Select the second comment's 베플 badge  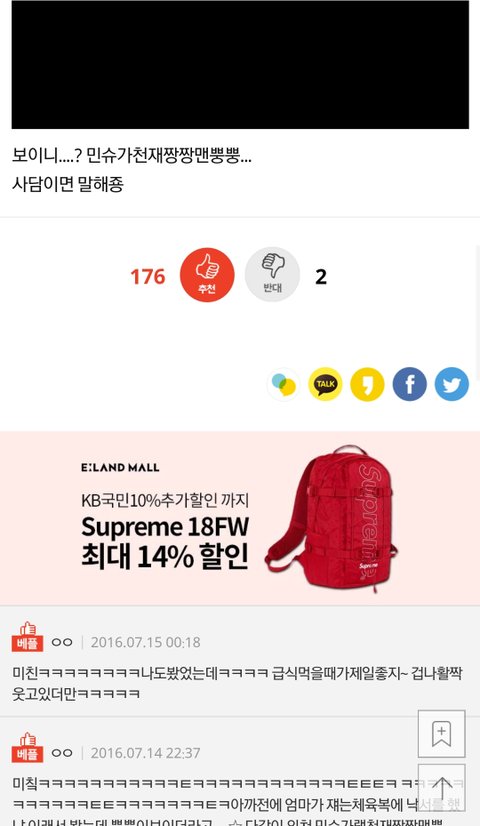point(27,748)
